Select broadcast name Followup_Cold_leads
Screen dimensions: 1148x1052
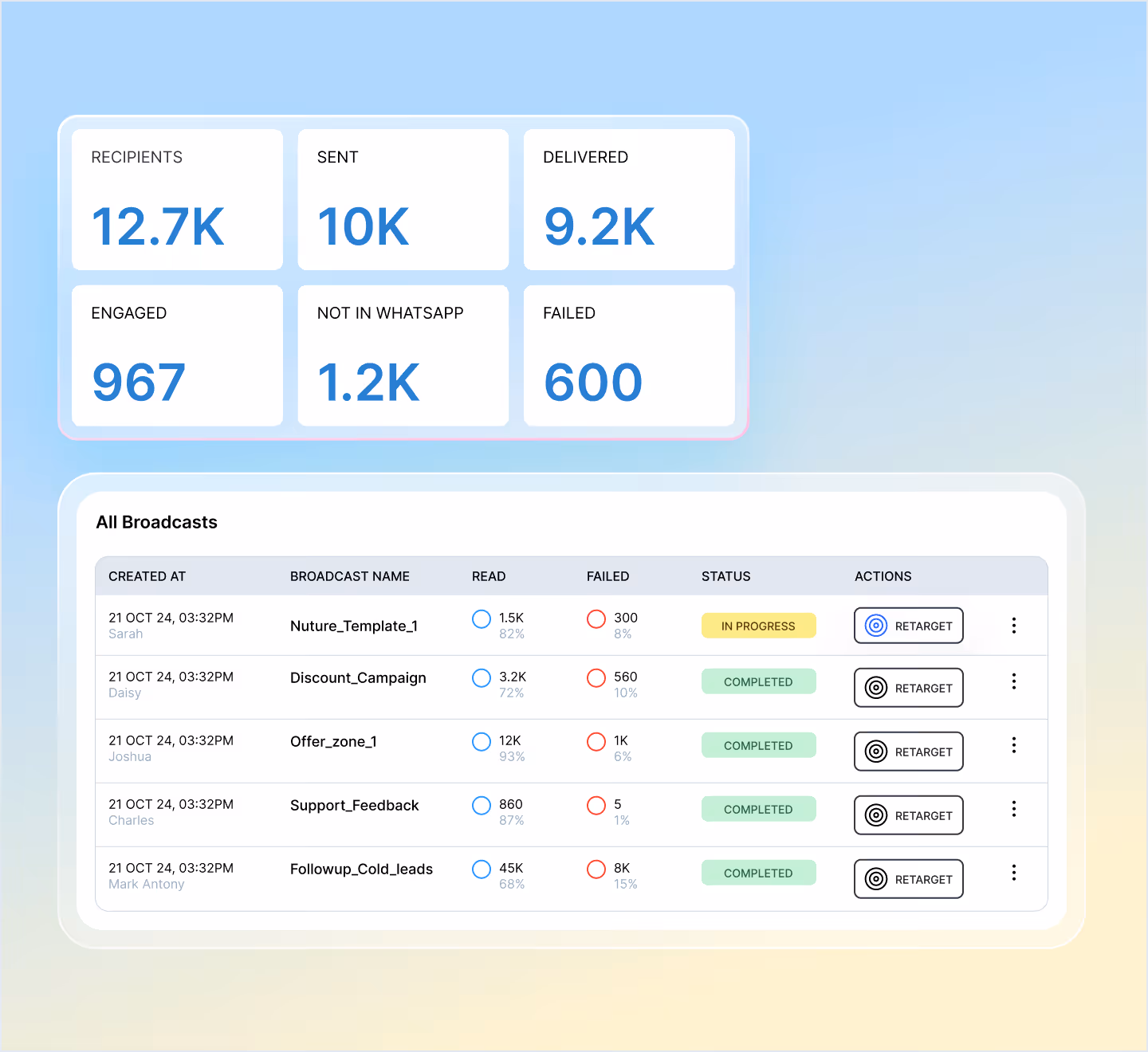(x=361, y=869)
